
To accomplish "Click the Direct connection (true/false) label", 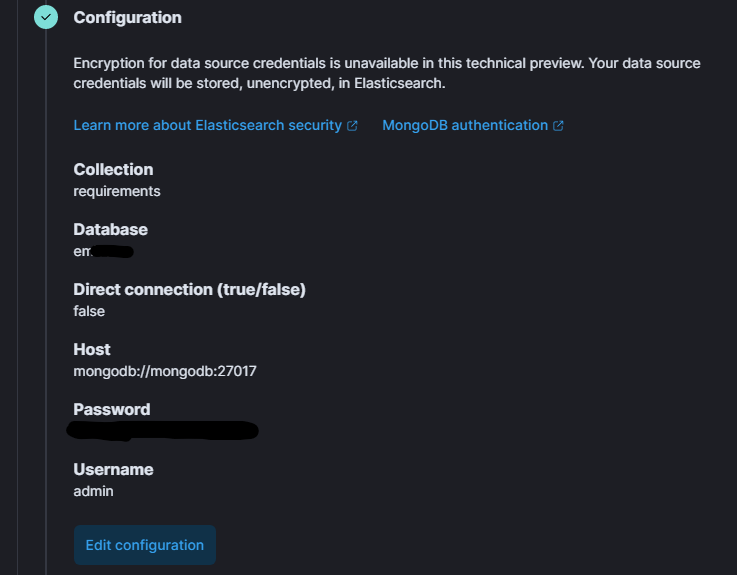I will 189,290.
